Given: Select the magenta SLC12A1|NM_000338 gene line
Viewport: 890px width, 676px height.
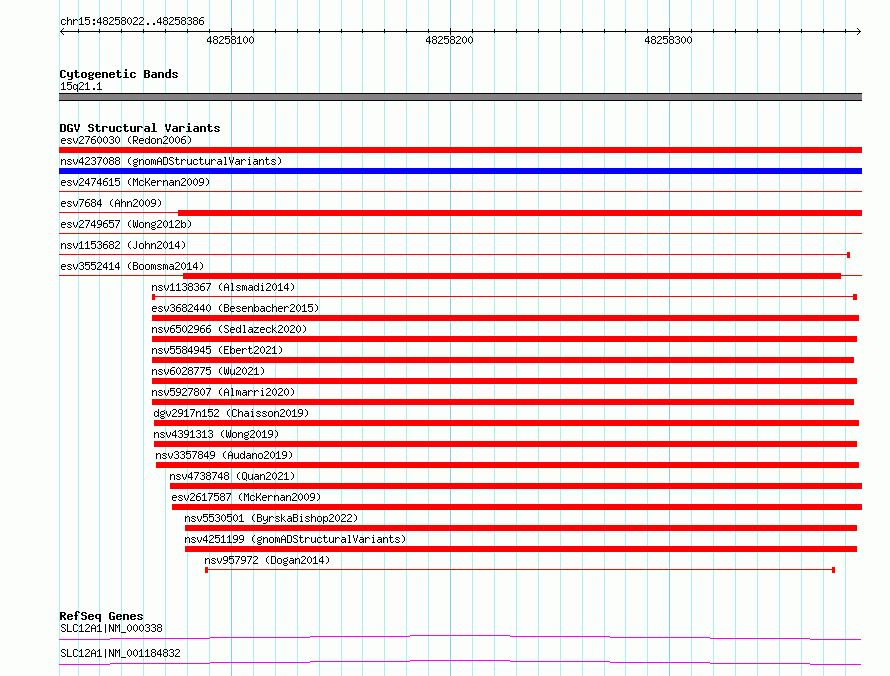Looking at the screenshot, I should tap(460, 637).
